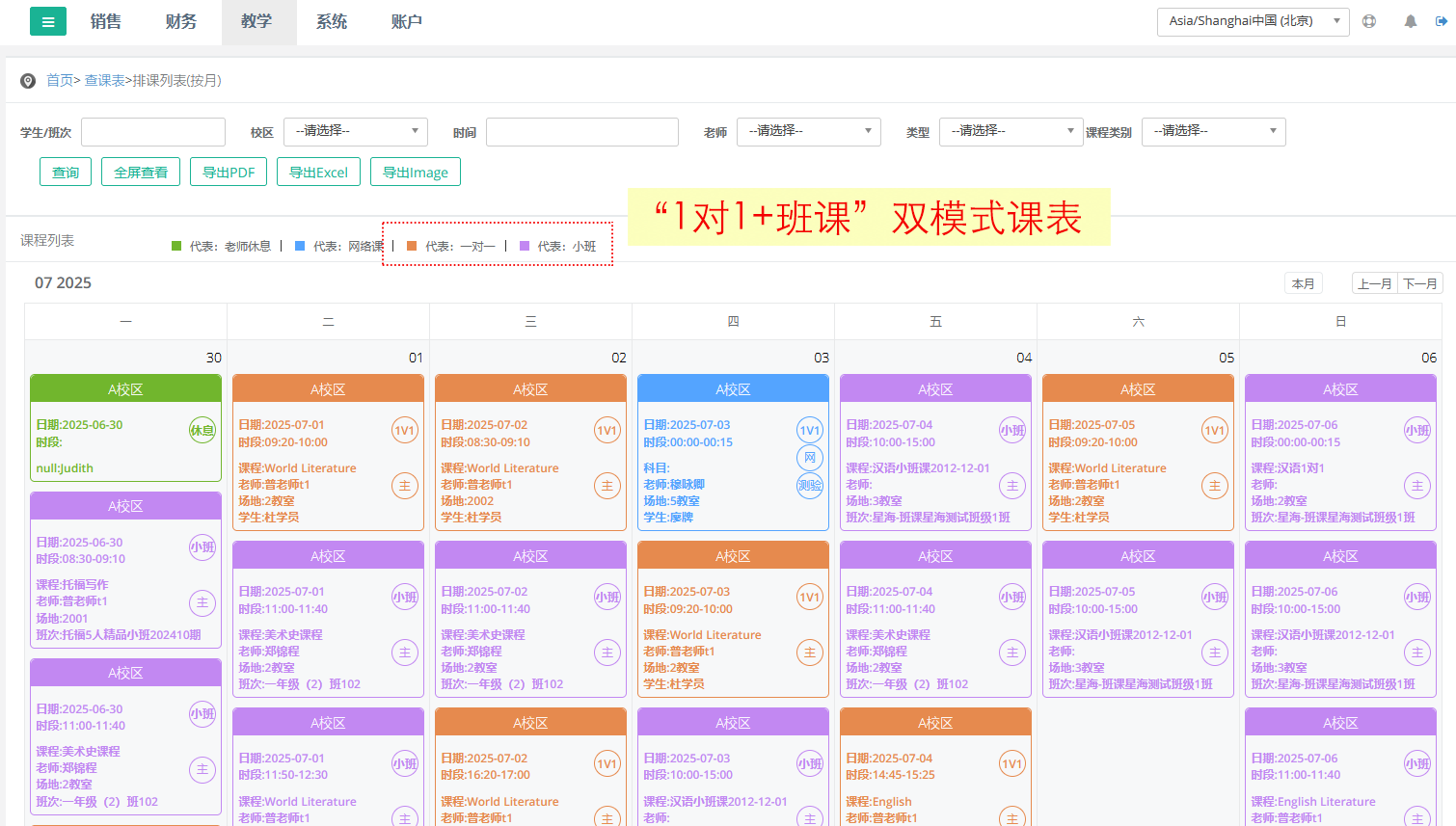Screen dimensions: 1456x826
Task: Click the 导出PDF button
Action: 229,173
